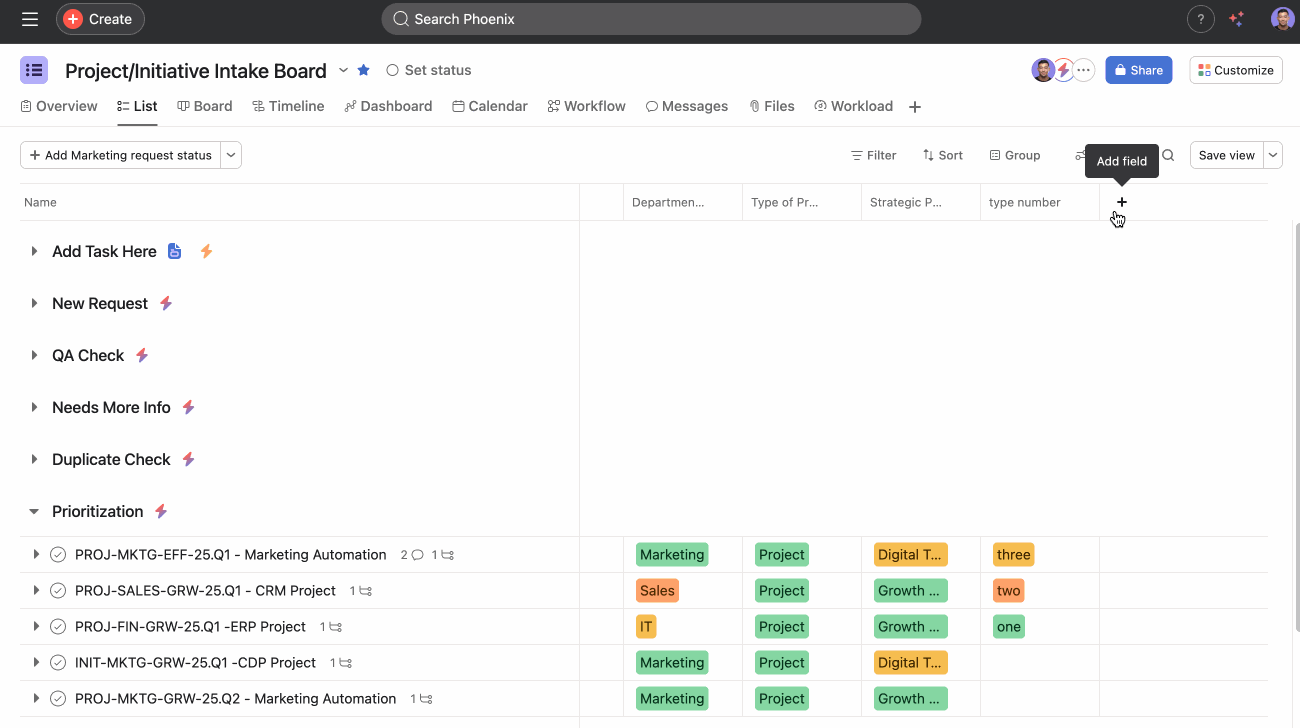The image size is (1300, 728).
Task: Star the project as favorite
Action: (x=364, y=70)
